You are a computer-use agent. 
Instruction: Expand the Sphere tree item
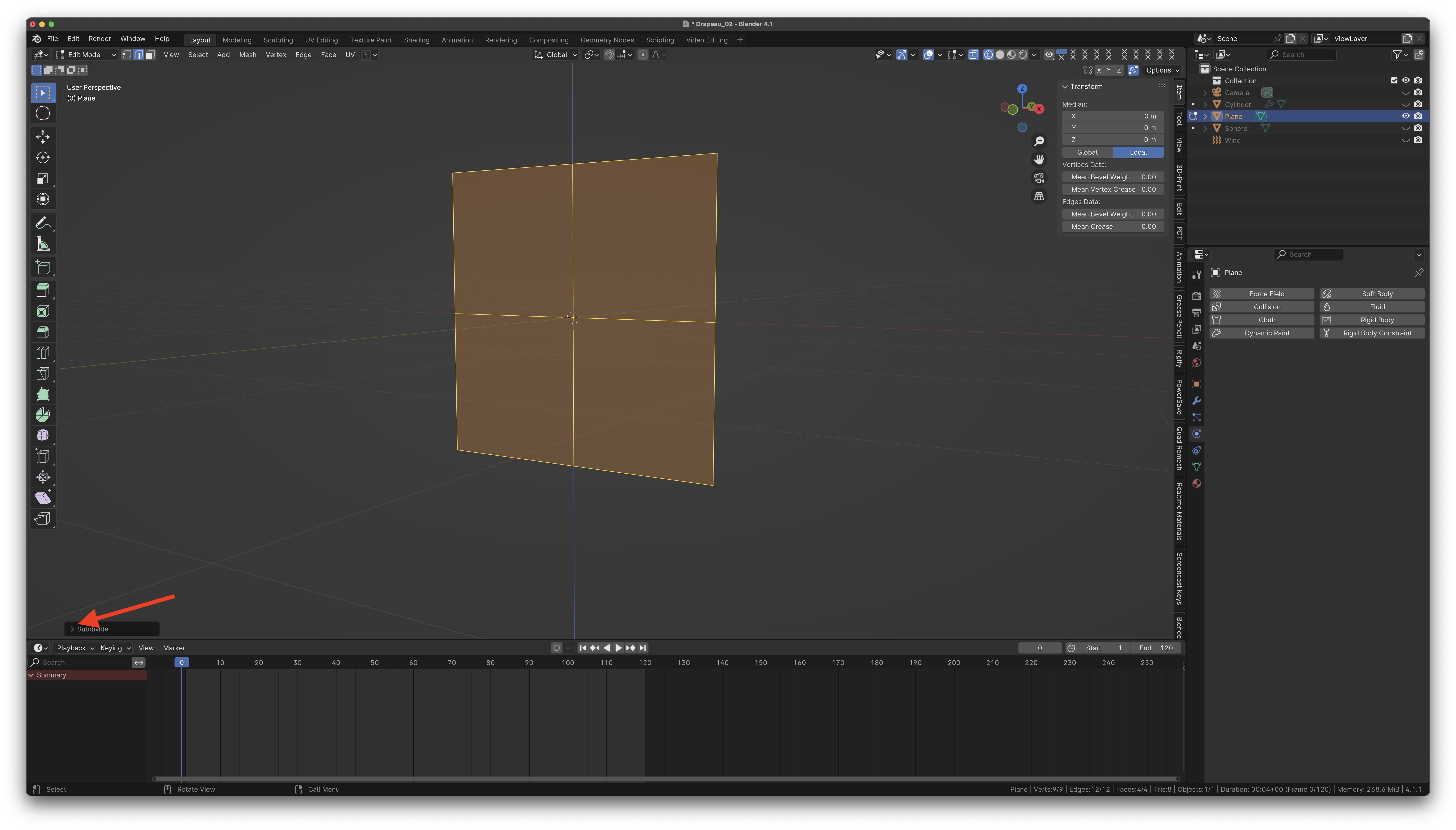coord(1205,128)
